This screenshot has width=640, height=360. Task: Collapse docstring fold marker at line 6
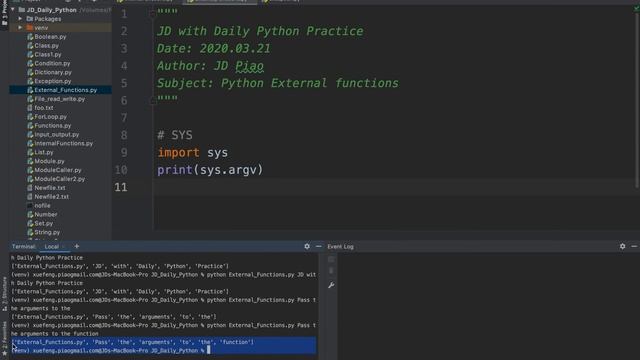coord(153,100)
